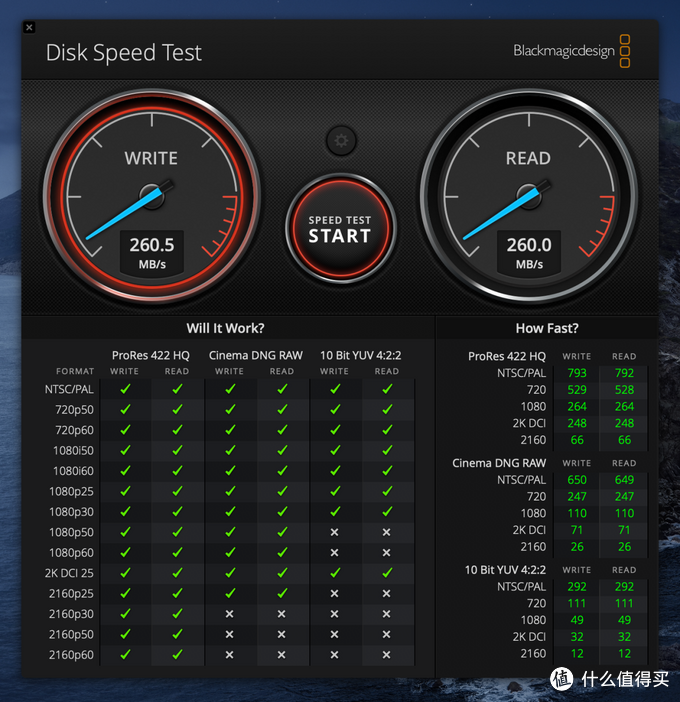680x702 pixels.
Task: Close the Disk Speed Test window
Action: point(29,27)
